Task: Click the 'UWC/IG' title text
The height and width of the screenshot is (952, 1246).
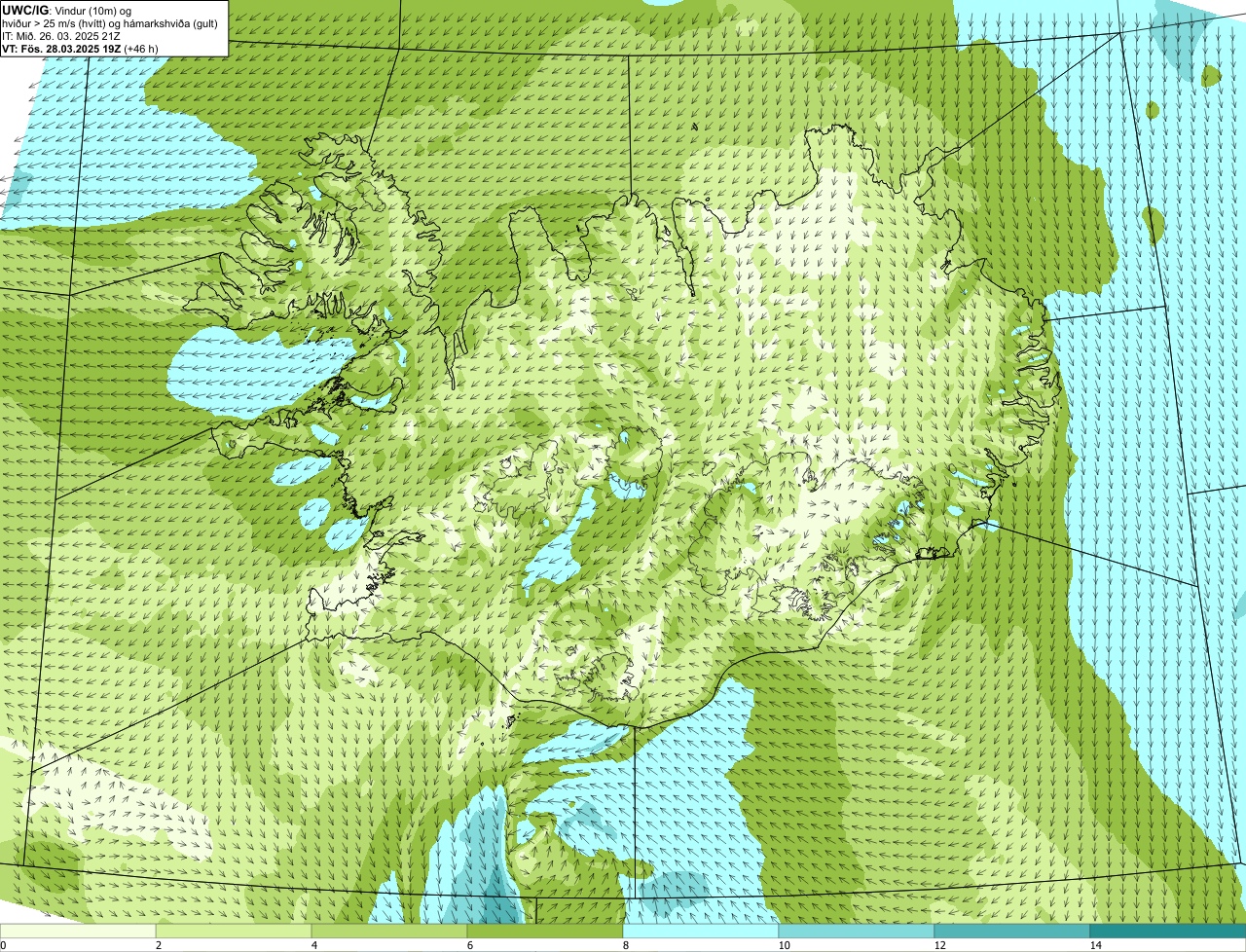Action: (25, 10)
